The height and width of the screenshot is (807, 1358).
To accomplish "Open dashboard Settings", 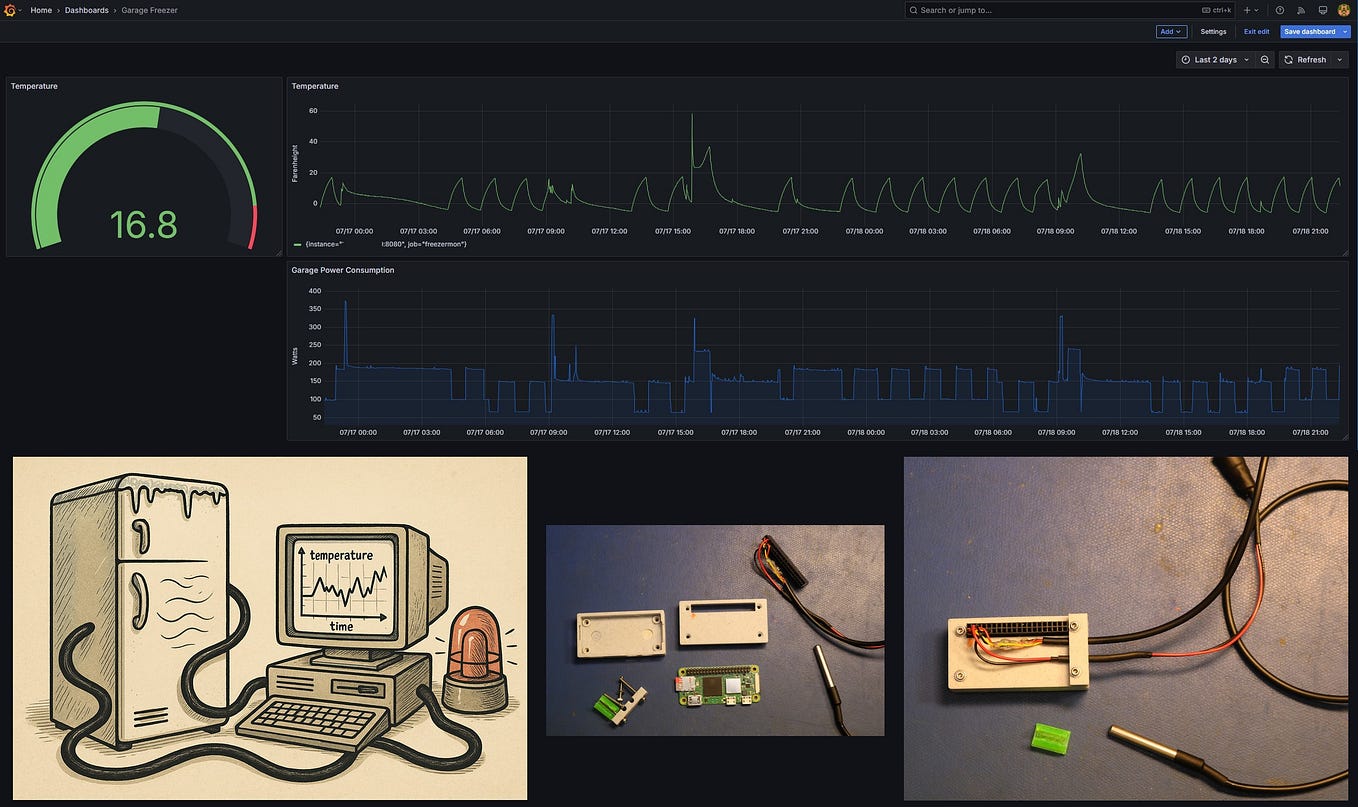I will 1213,31.
